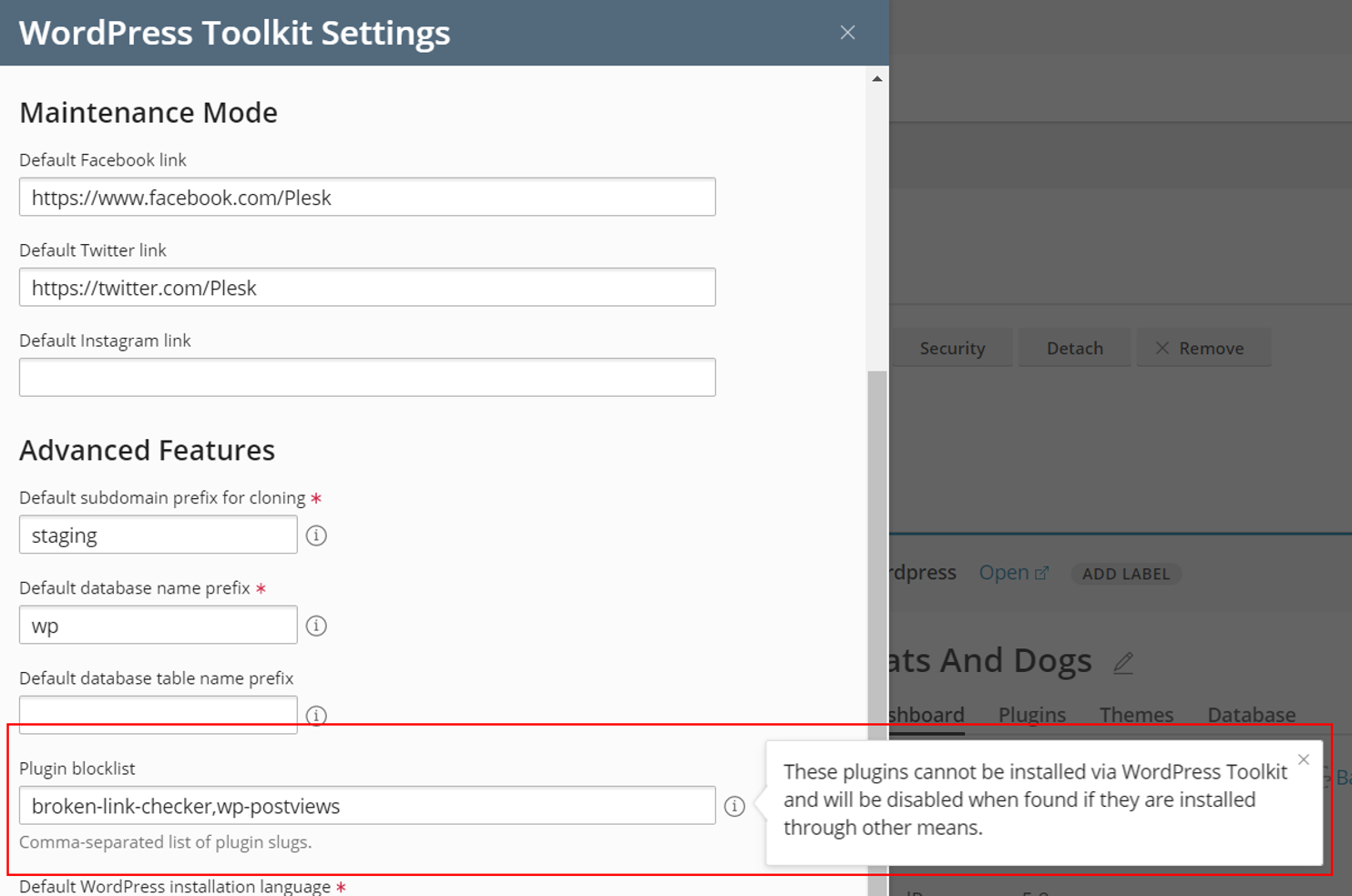The height and width of the screenshot is (896, 1352).
Task: Click the scrollbar up arrow in the dialog
Action: tap(876, 78)
